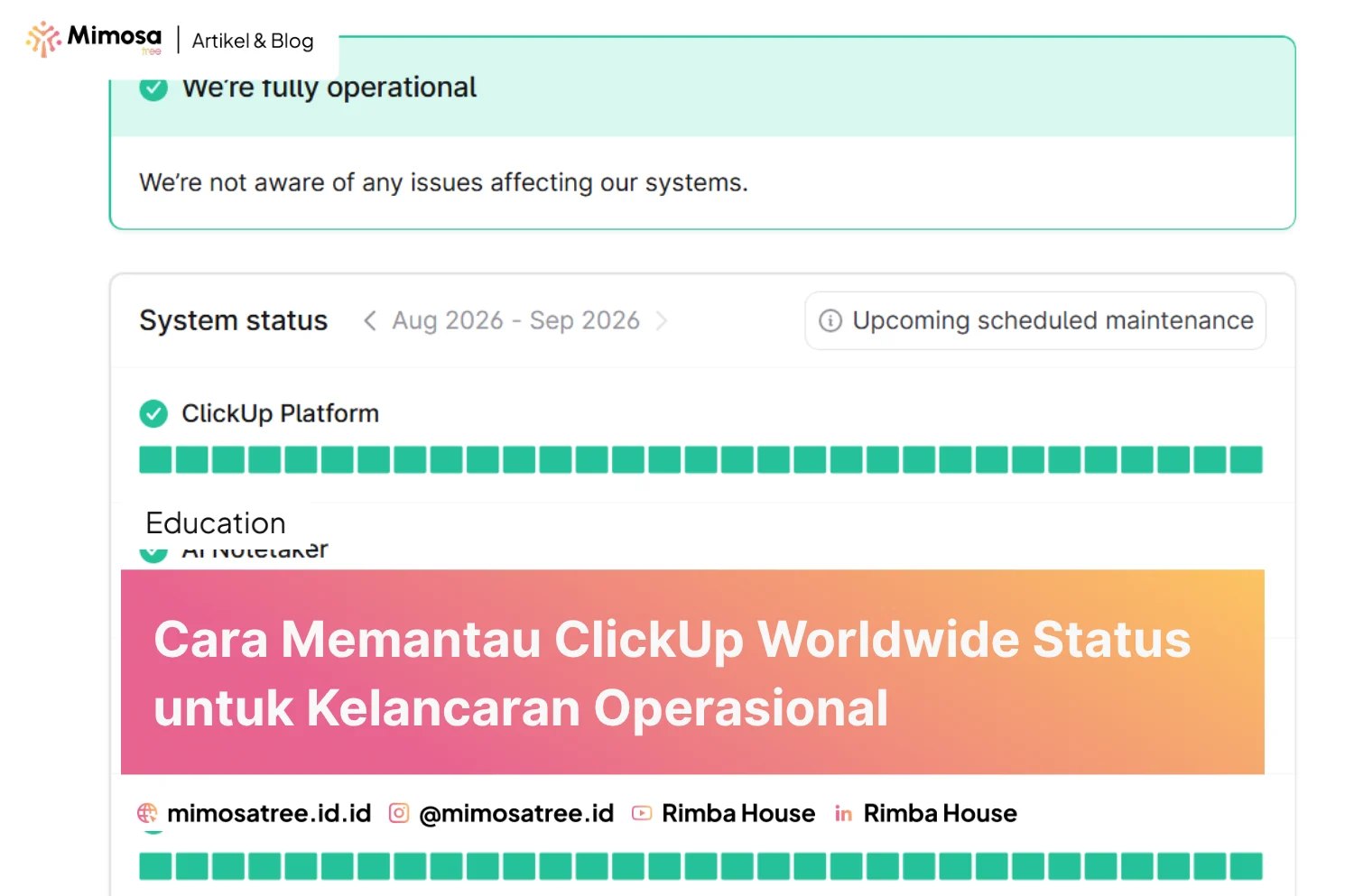The height and width of the screenshot is (896, 1354).
Task: Open @mimosatree.id Instagram handle
Action: point(516,813)
